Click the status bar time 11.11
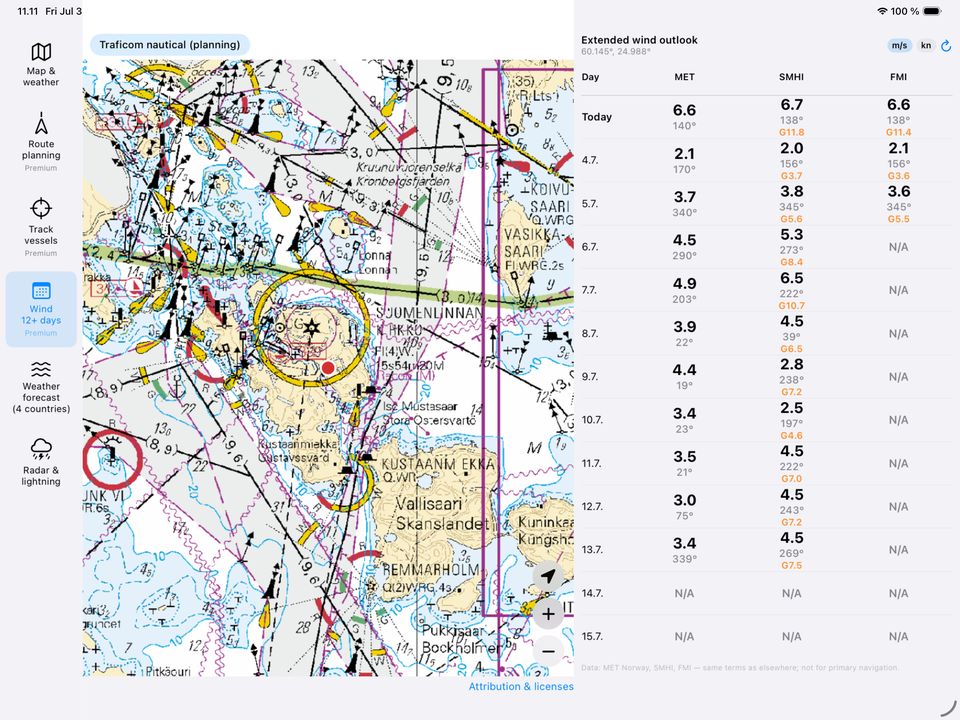The width and height of the screenshot is (960, 720). click(28, 11)
